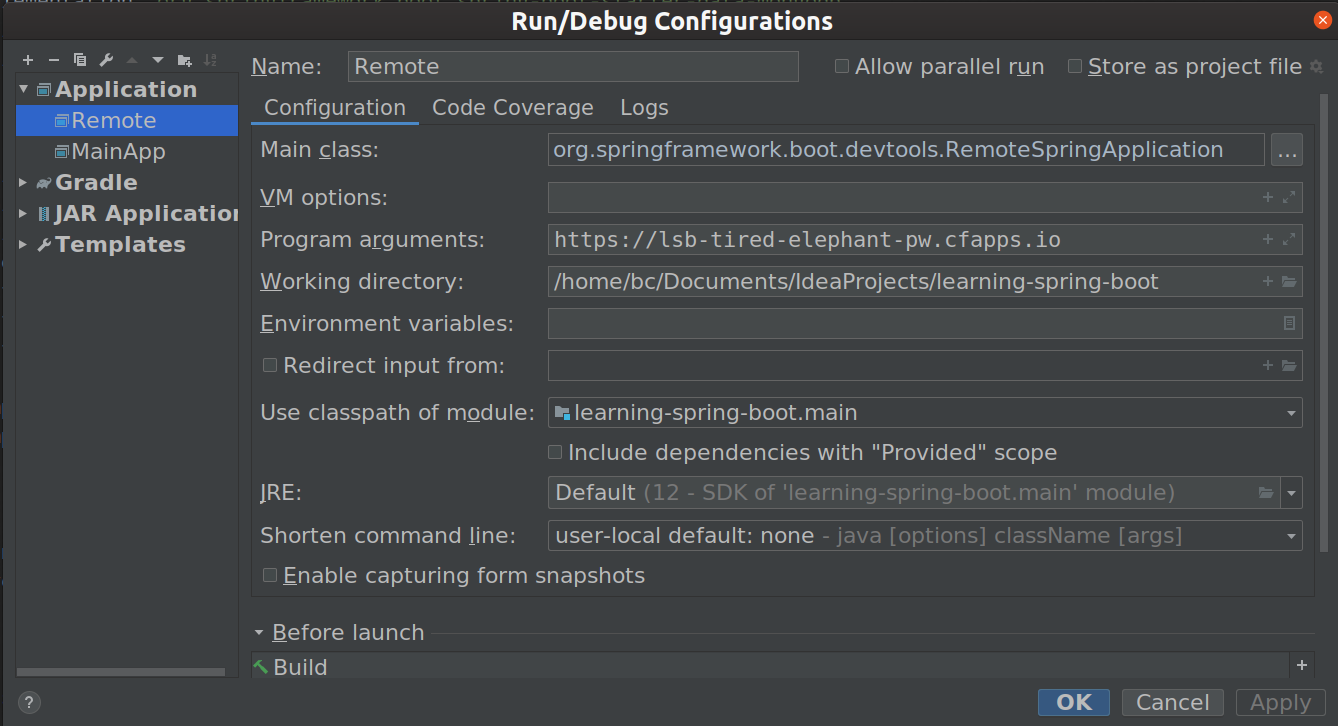Open the Use classpath of module dropdown
This screenshot has width=1338, height=726.
coord(1291,413)
